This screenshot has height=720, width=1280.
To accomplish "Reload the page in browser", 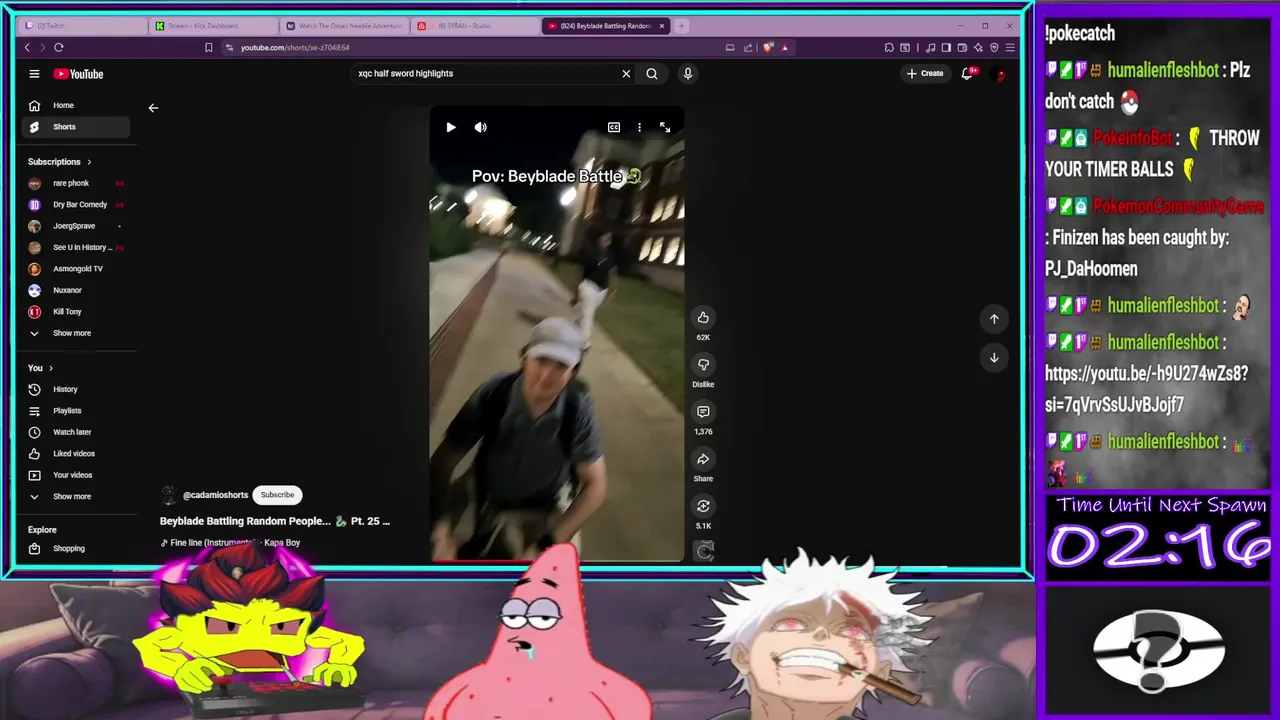I will click(x=59, y=47).
